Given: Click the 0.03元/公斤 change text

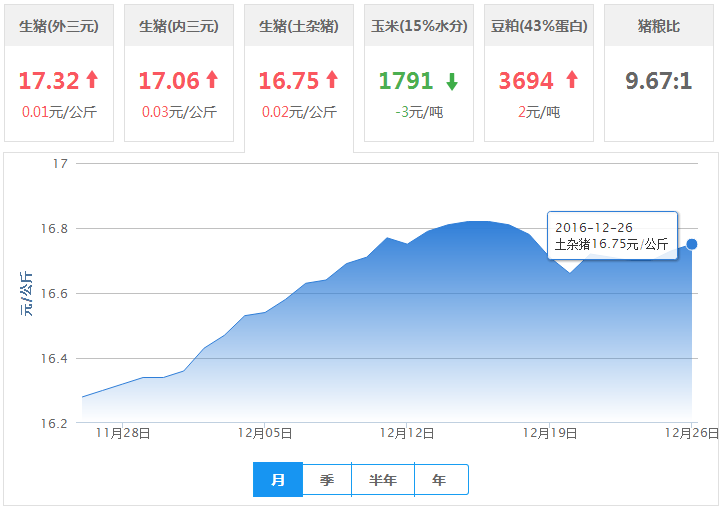Looking at the screenshot, I should [x=179, y=112].
